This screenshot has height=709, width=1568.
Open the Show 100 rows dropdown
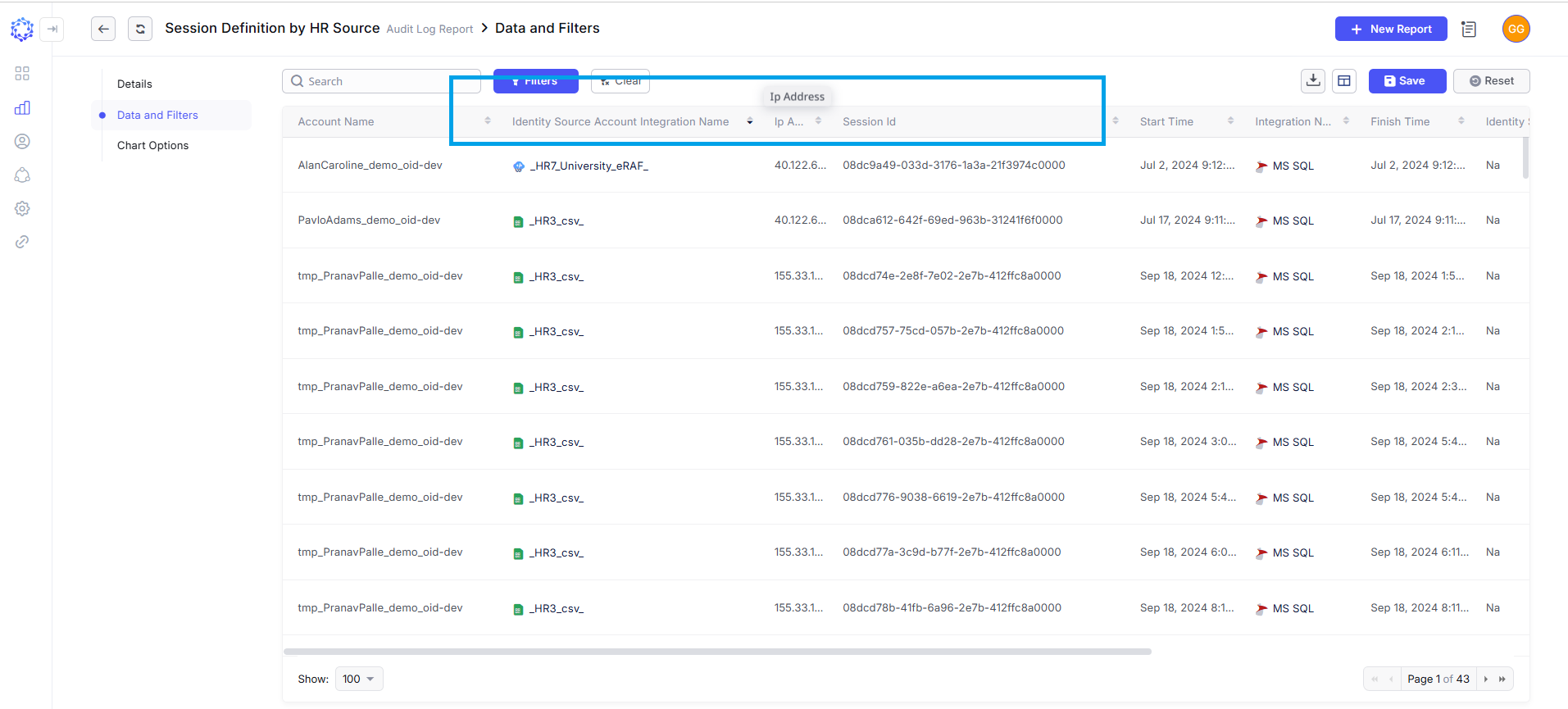(x=358, y=679)
